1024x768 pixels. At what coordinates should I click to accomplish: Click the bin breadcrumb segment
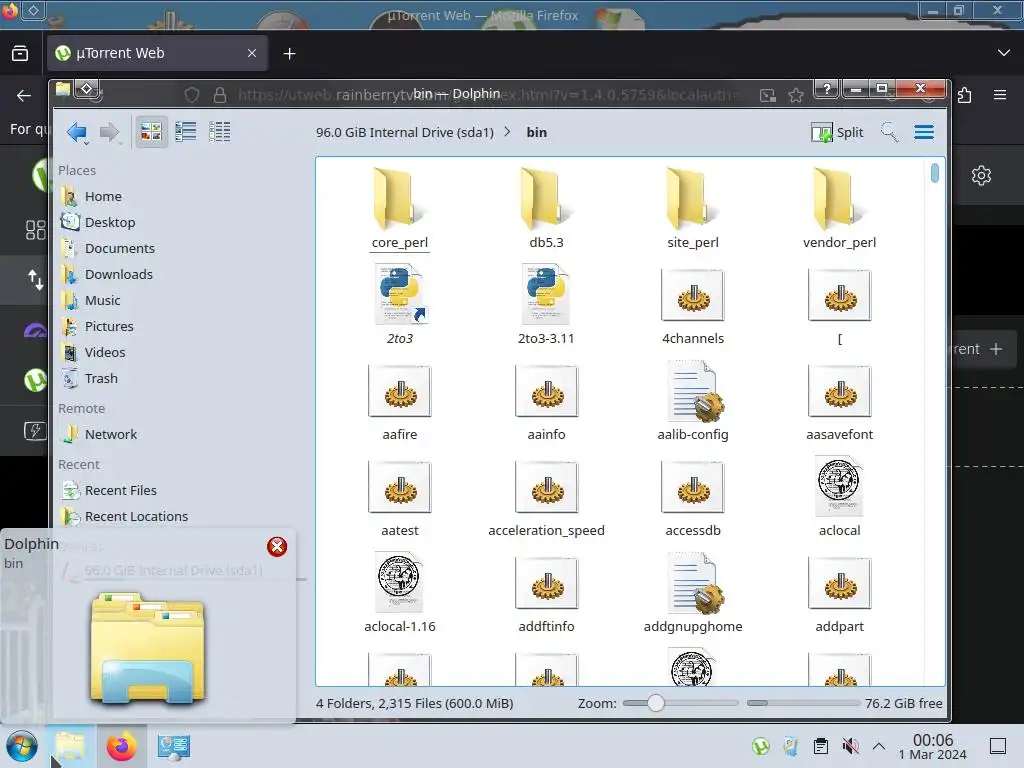pos(537,133)
